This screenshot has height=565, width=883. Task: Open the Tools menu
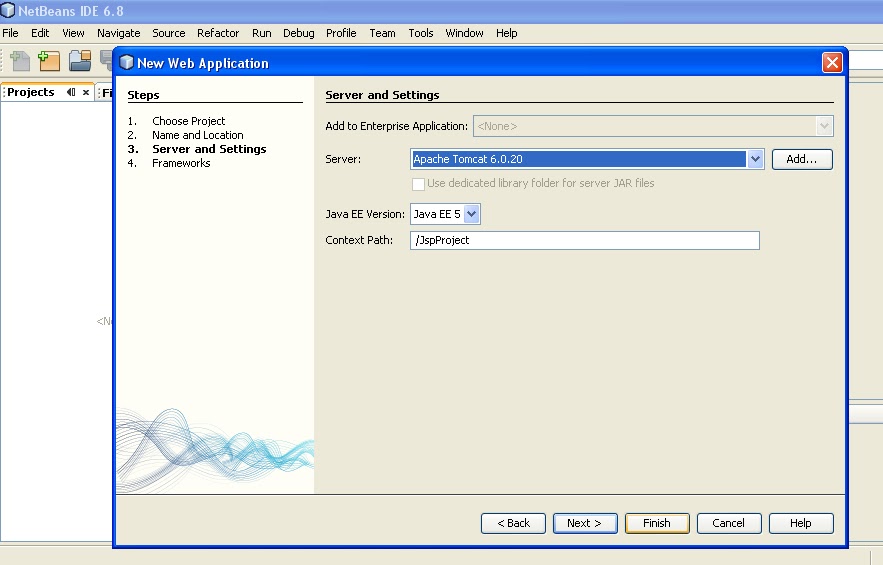coord(421,33)
